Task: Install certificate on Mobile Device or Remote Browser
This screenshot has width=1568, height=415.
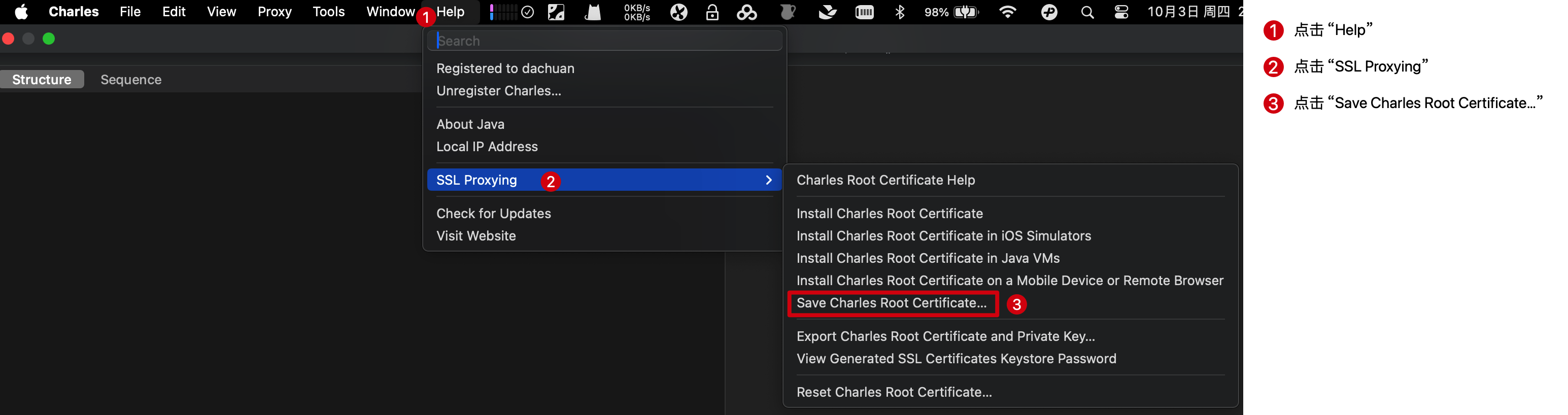Action: tap(1009, 281)
